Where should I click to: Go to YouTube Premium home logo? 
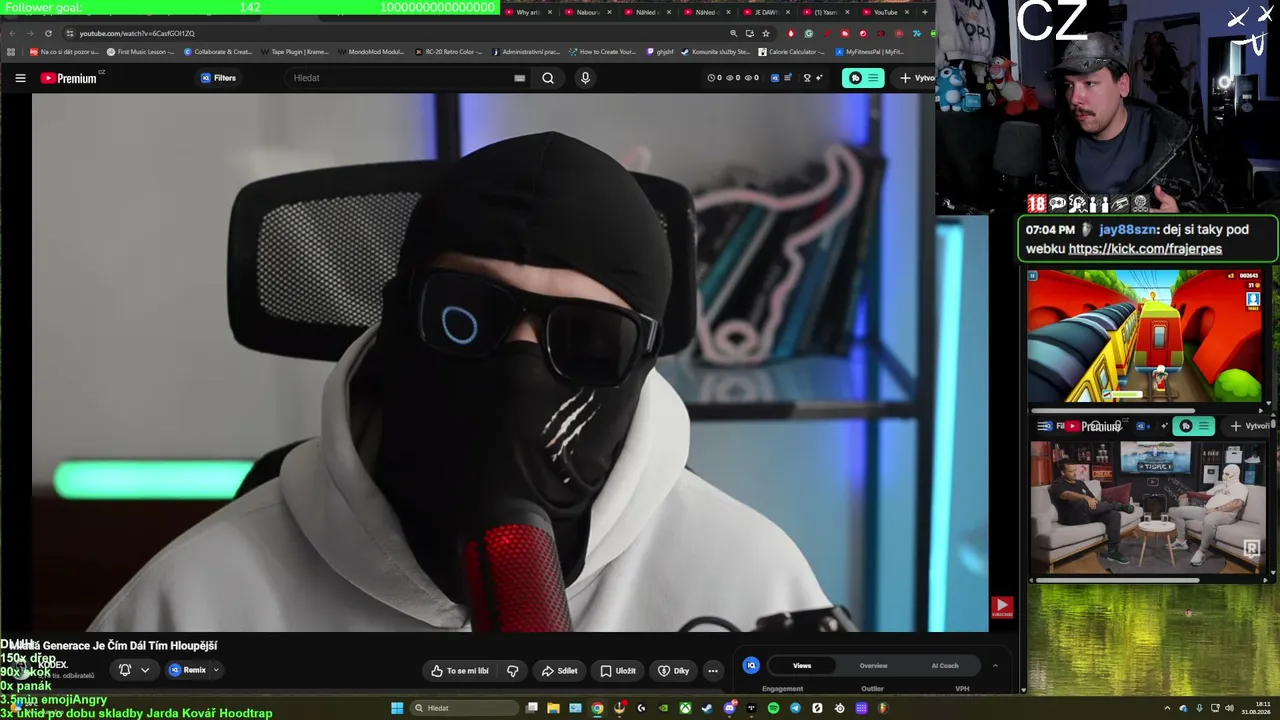coord(69,78)
